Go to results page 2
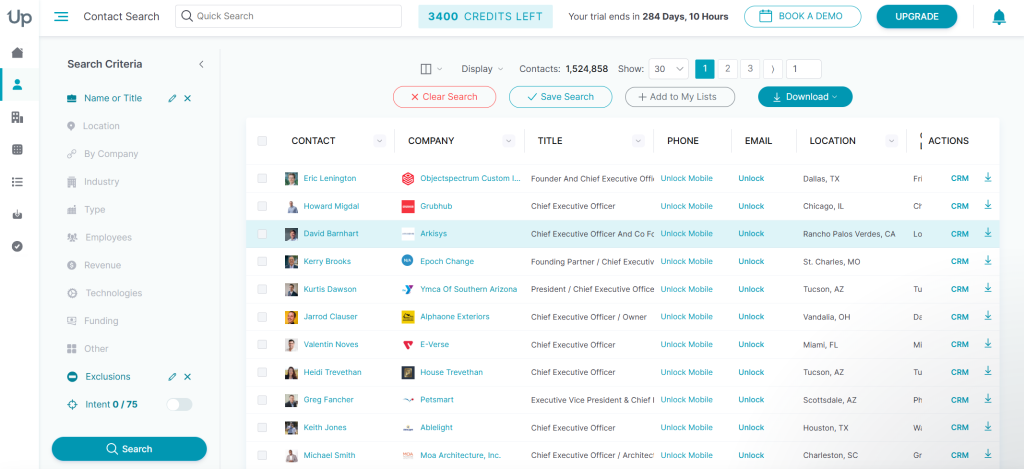The width and height of the screenshot is (1024, 469). tap(728, 69)
